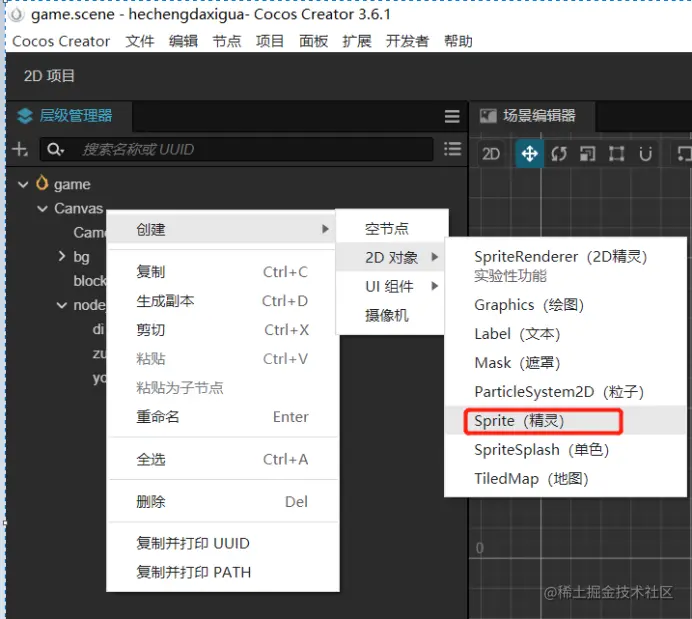Create a ParticleSystem2D (粒子) object

(x=565, y=392)
